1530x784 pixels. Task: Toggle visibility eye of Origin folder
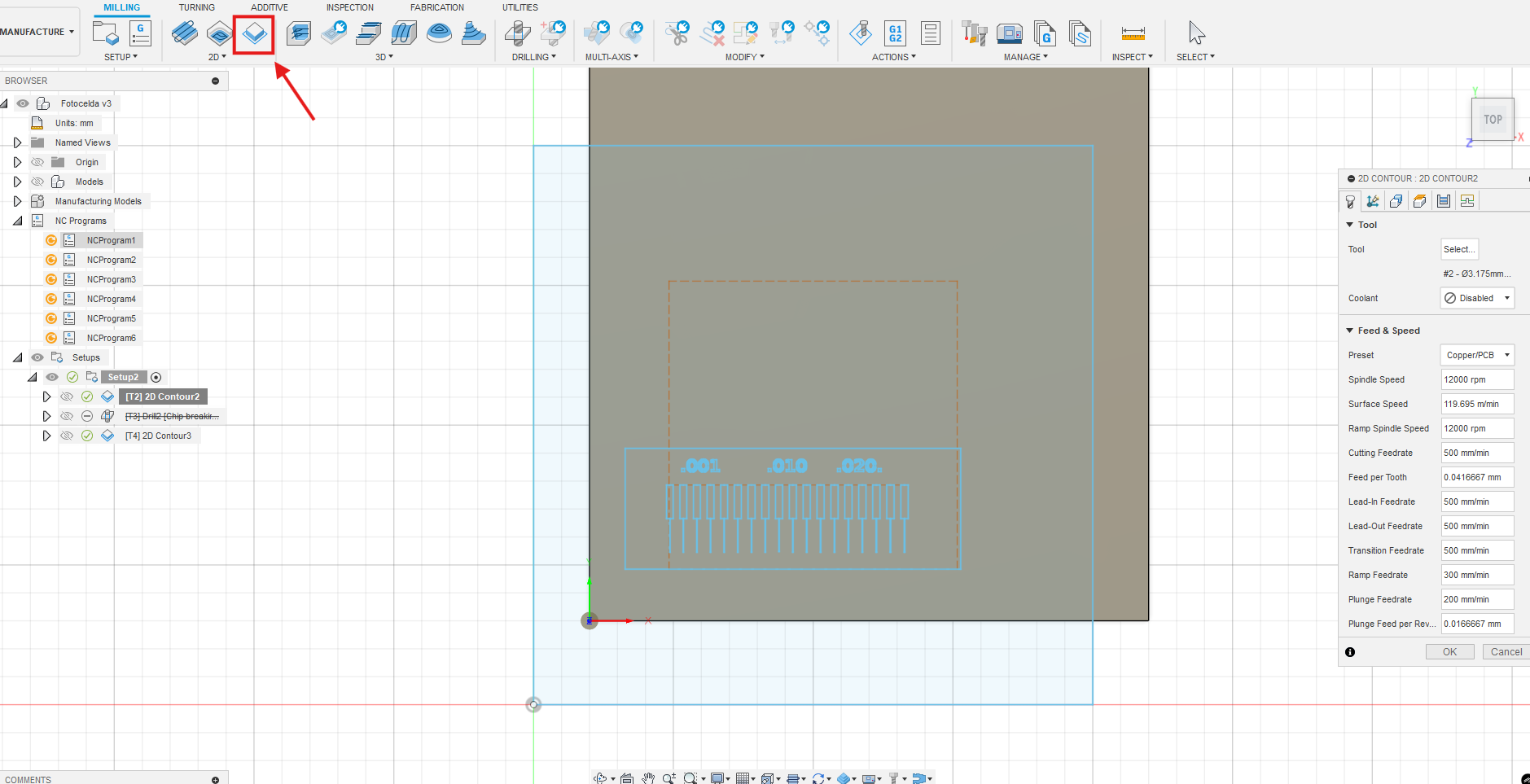tap(37, 162)
